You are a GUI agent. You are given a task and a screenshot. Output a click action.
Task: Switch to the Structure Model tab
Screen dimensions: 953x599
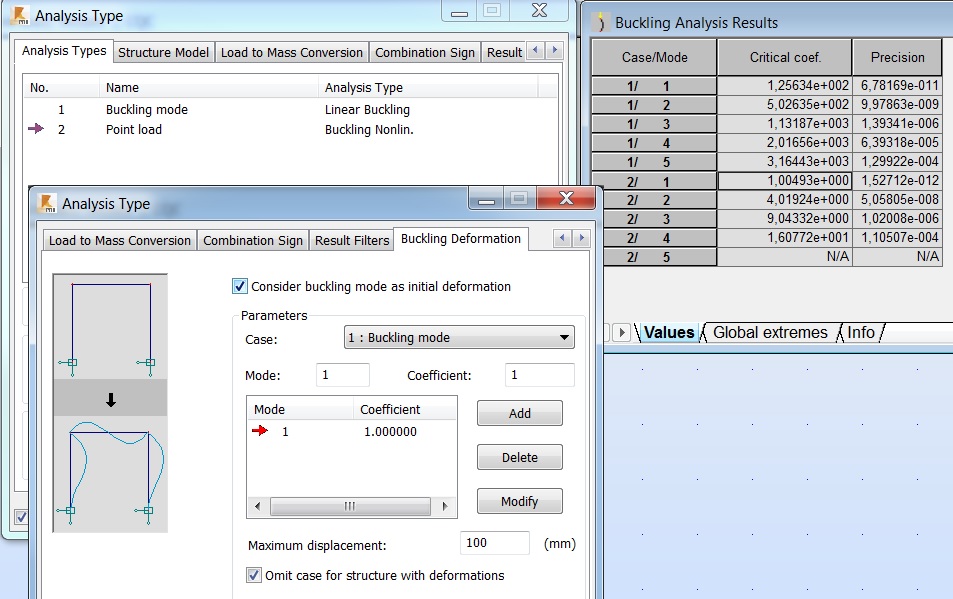pyautogui.click(x=162, y=52)
